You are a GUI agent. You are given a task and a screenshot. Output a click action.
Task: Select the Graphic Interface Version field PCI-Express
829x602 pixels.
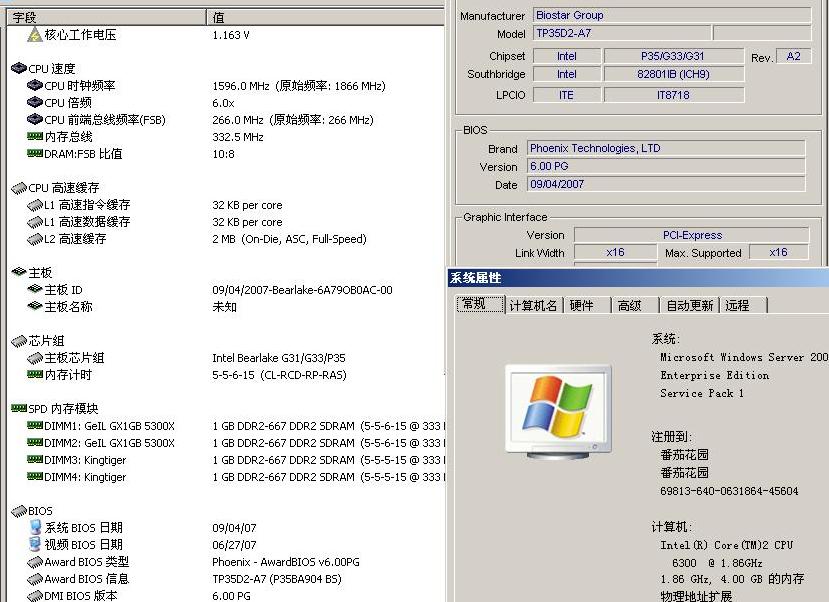pyautogui.click(x=692, y=235)
